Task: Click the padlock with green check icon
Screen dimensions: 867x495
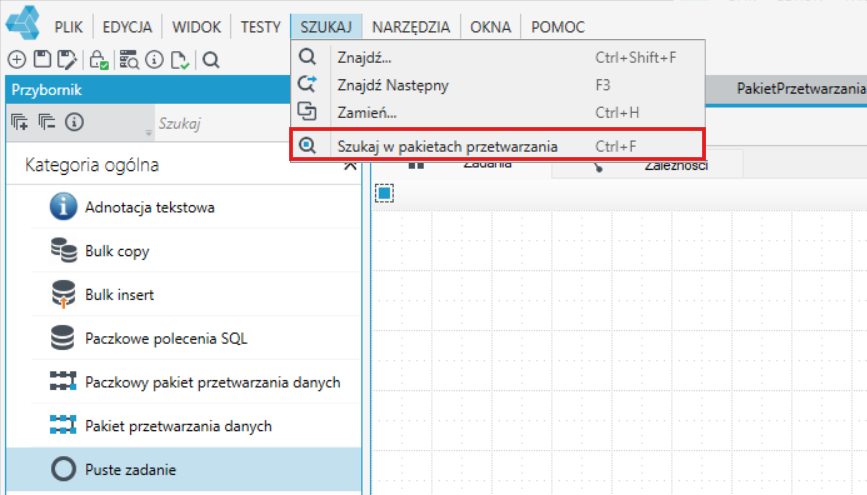Action: coord(99,60)
